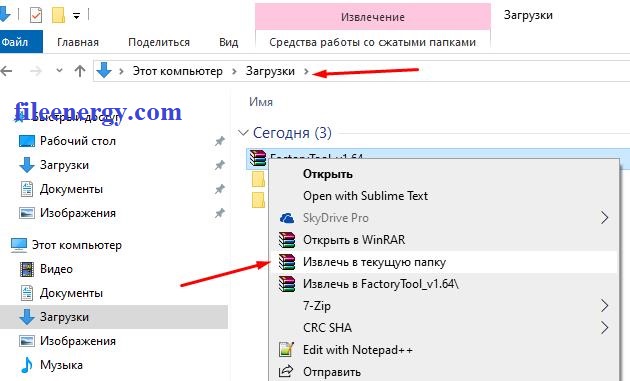Click the Рабочий стол desktop icon
The width and height of the screenshot is (630, 381).
(x=27, y=141)
